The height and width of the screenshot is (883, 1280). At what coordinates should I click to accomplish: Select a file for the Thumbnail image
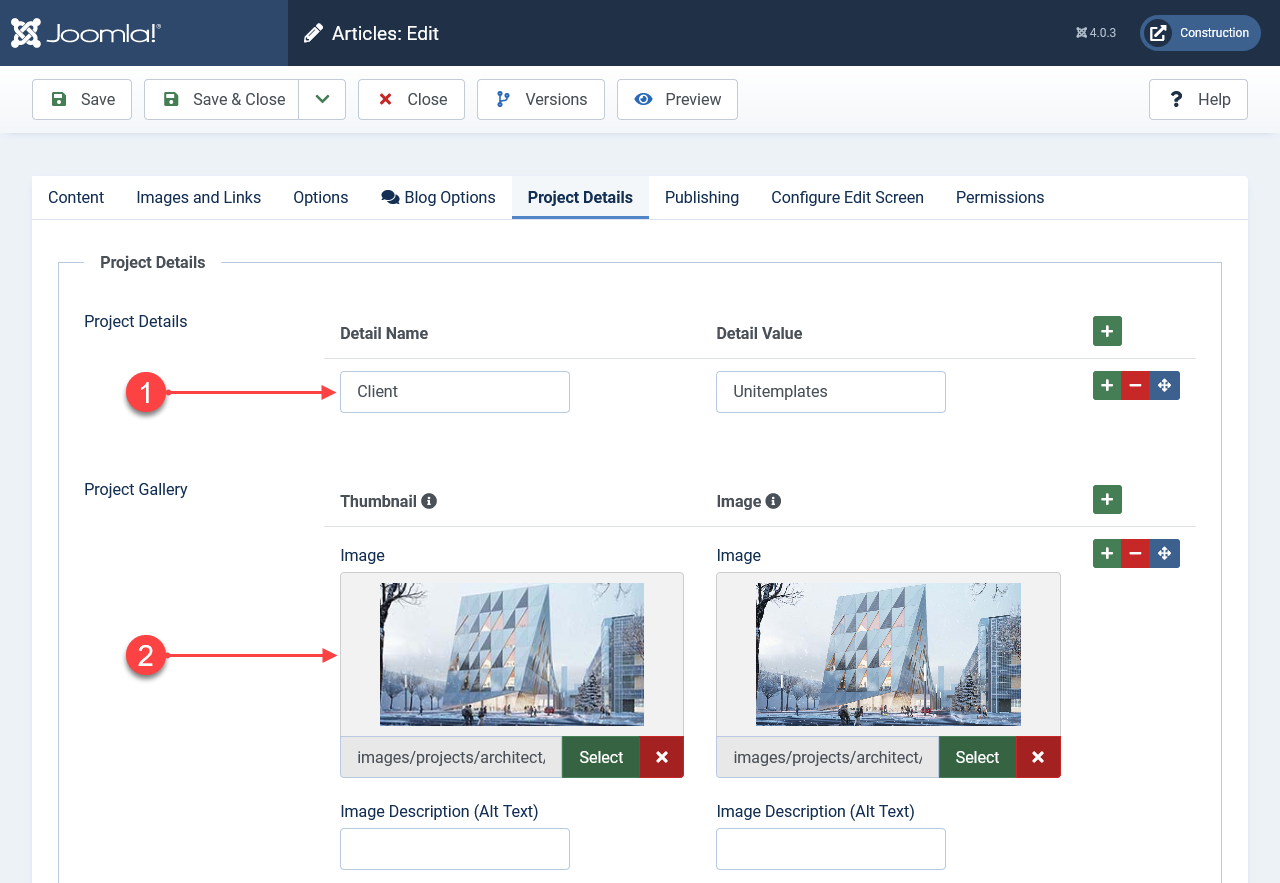(x=601, y=757)
